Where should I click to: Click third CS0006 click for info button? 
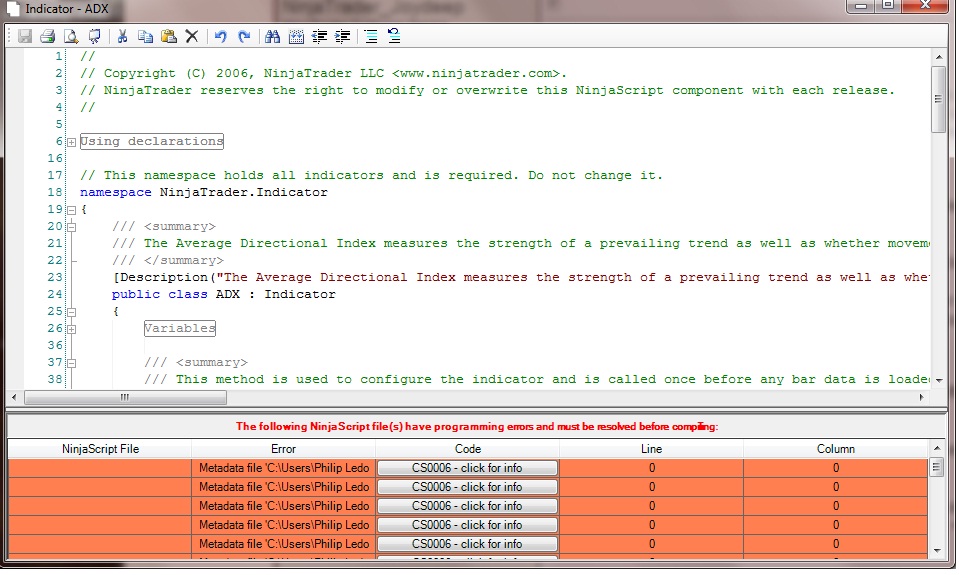point(467,506)
